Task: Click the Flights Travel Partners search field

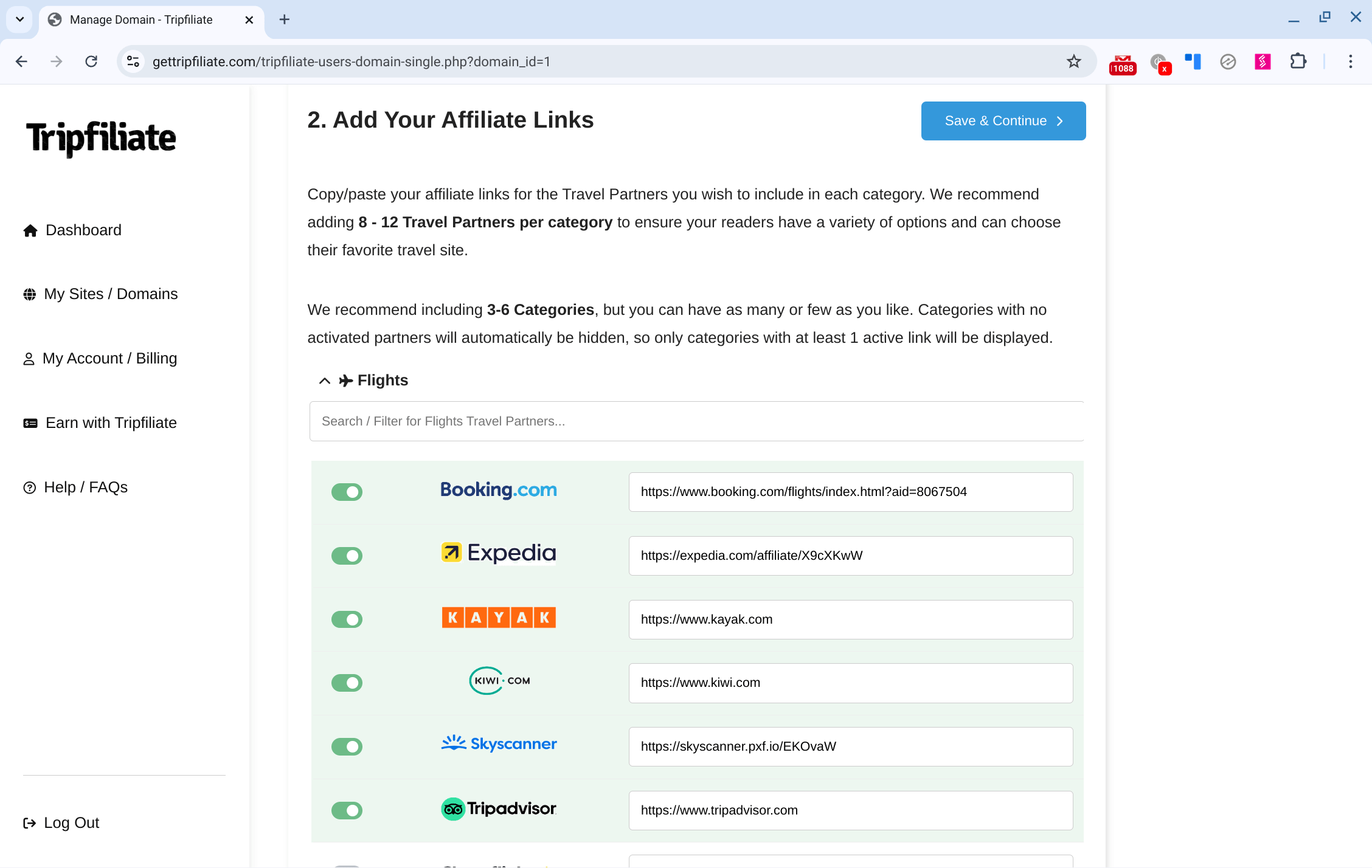Action: point(696,421)
